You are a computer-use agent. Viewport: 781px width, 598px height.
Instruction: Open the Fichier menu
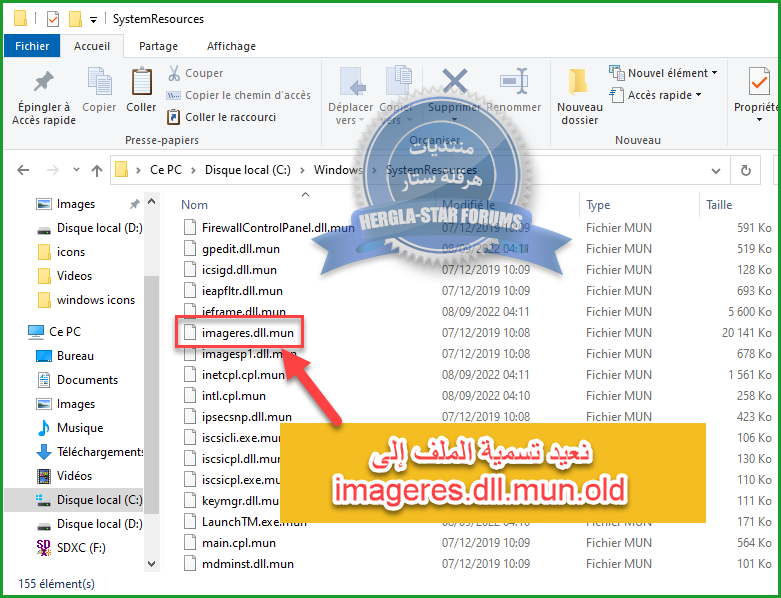pyautogui.click(x=32, y=46)
